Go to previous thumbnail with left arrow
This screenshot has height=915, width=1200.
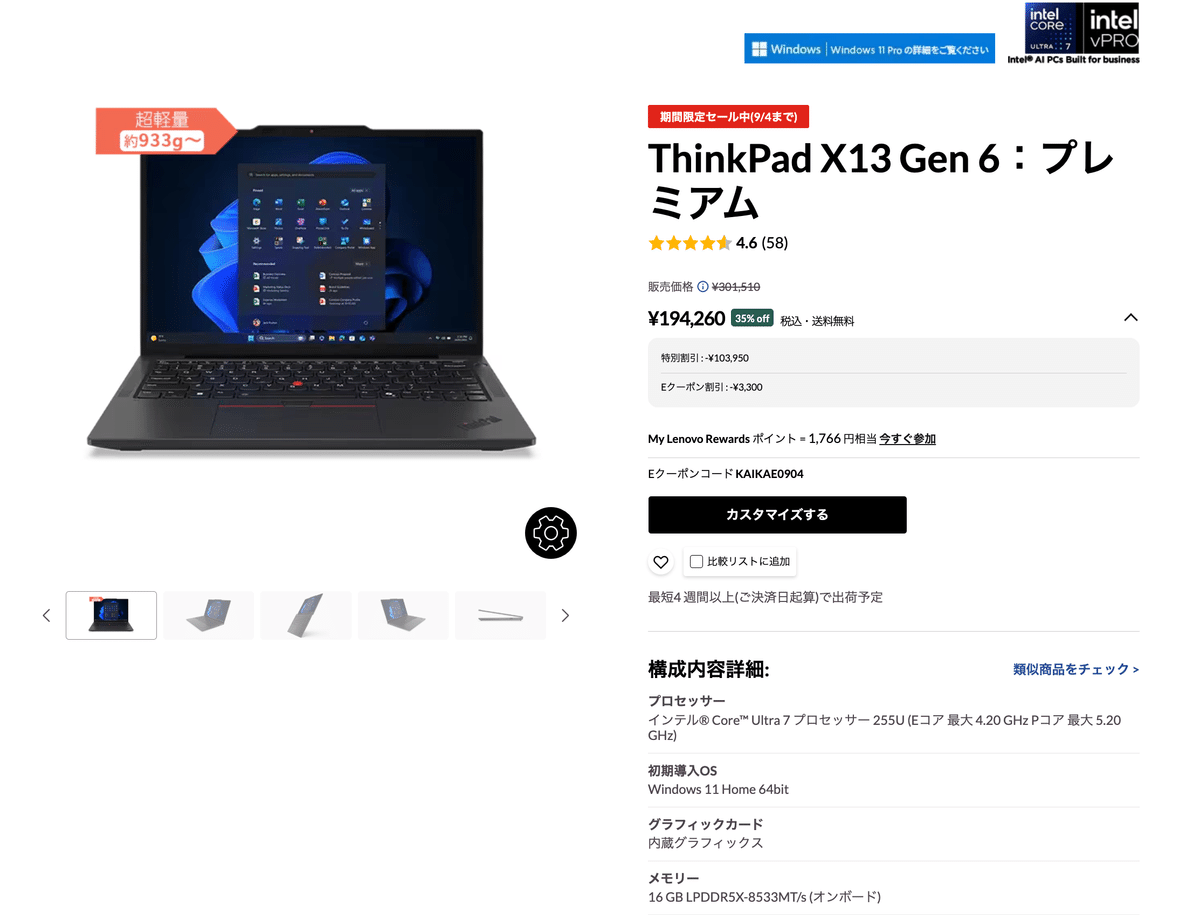(x=46, y=615)
